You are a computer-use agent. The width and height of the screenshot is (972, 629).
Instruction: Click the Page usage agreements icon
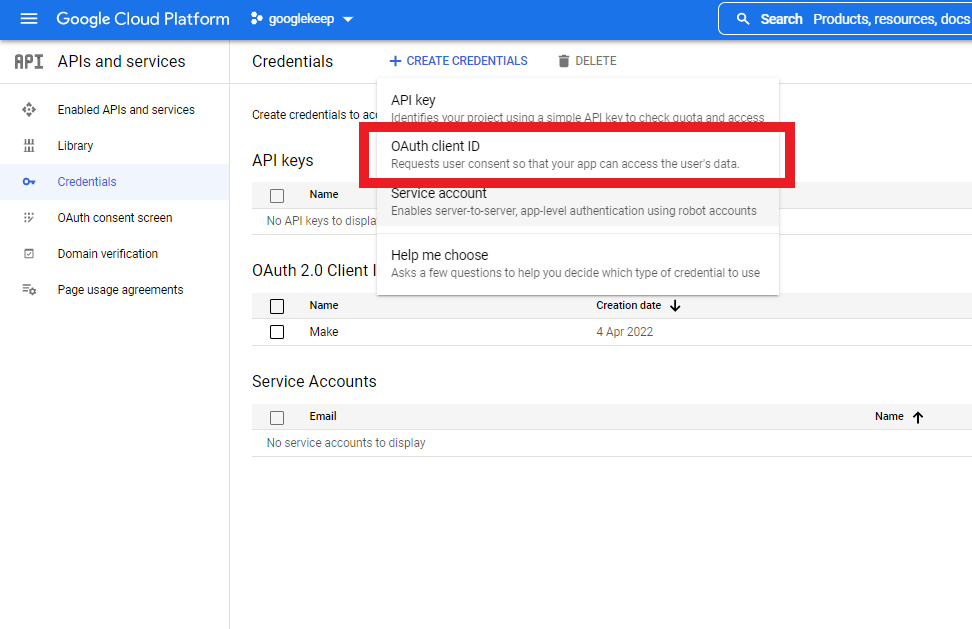coord(29,289)
